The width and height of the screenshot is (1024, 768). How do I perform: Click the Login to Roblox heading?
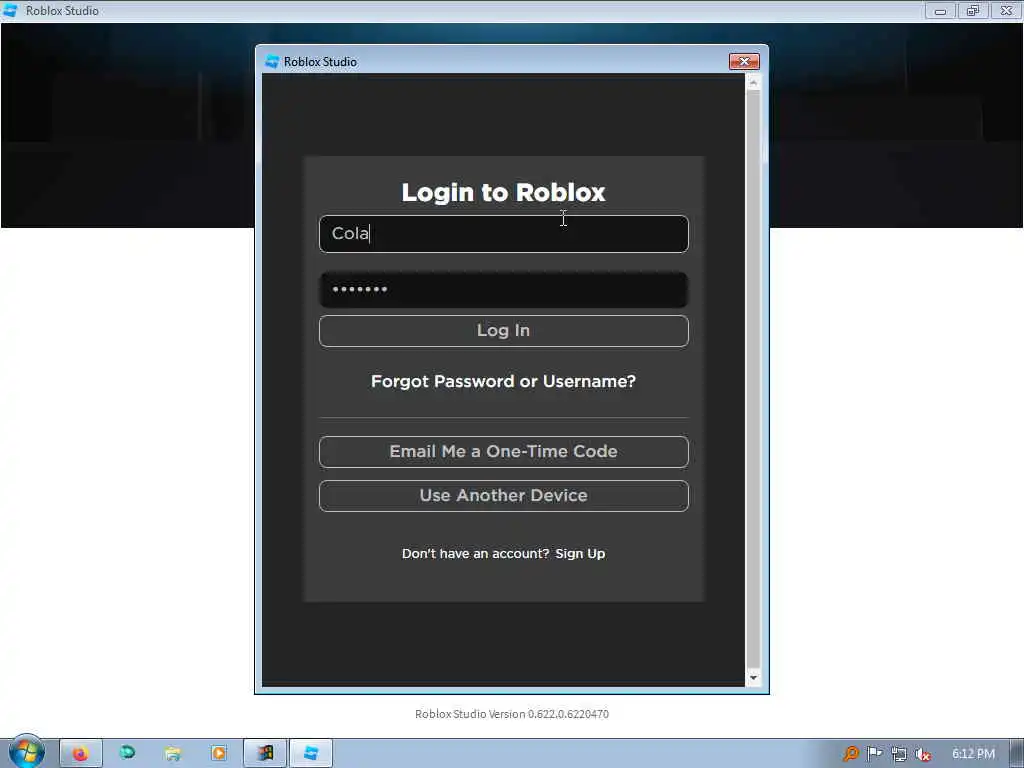click(504, 192)
